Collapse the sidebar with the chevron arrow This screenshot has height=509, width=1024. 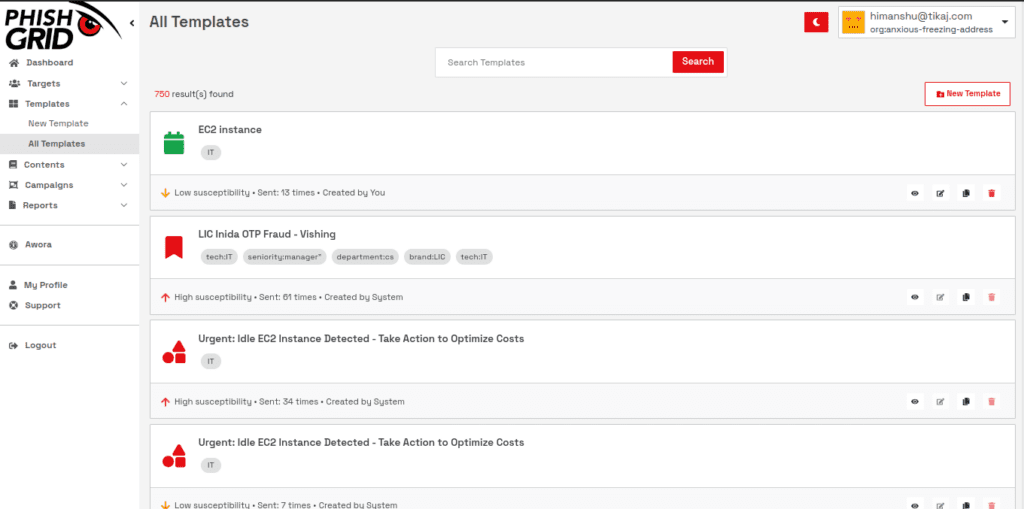coord(132,23)
